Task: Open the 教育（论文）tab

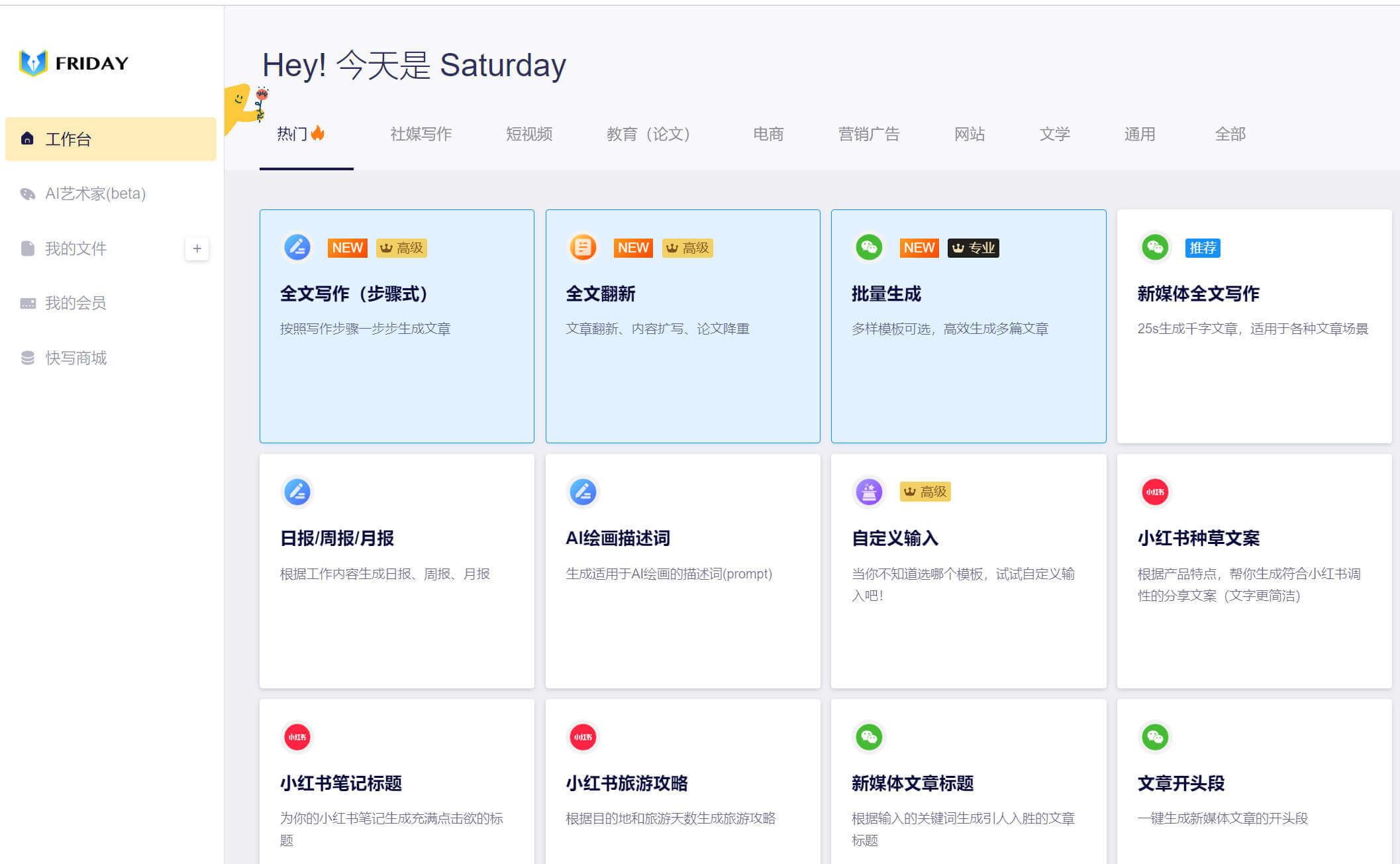Action: pyautogui.click(x=648, y=135)
